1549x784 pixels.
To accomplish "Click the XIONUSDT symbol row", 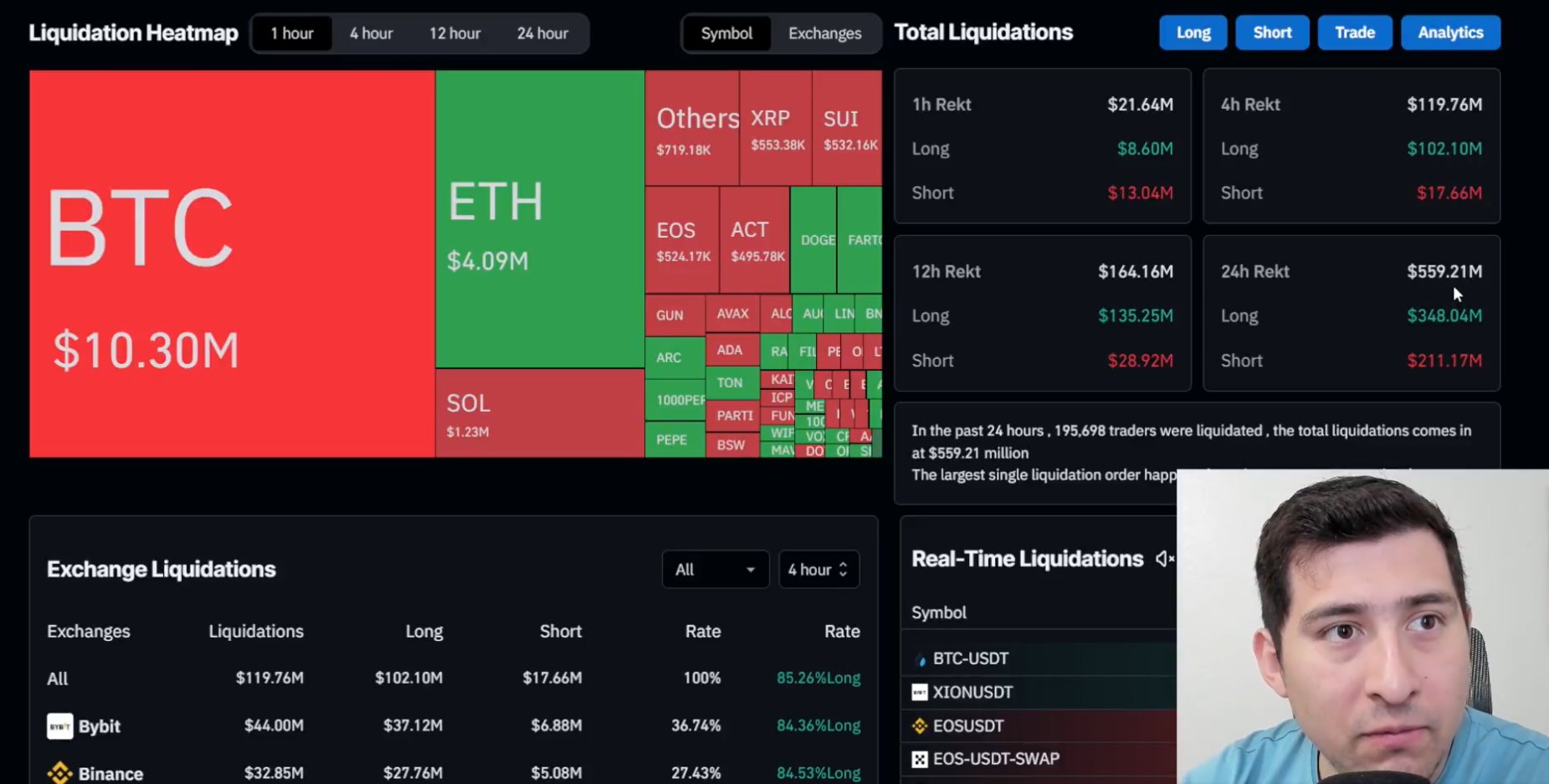I will tap(1039, 692).
